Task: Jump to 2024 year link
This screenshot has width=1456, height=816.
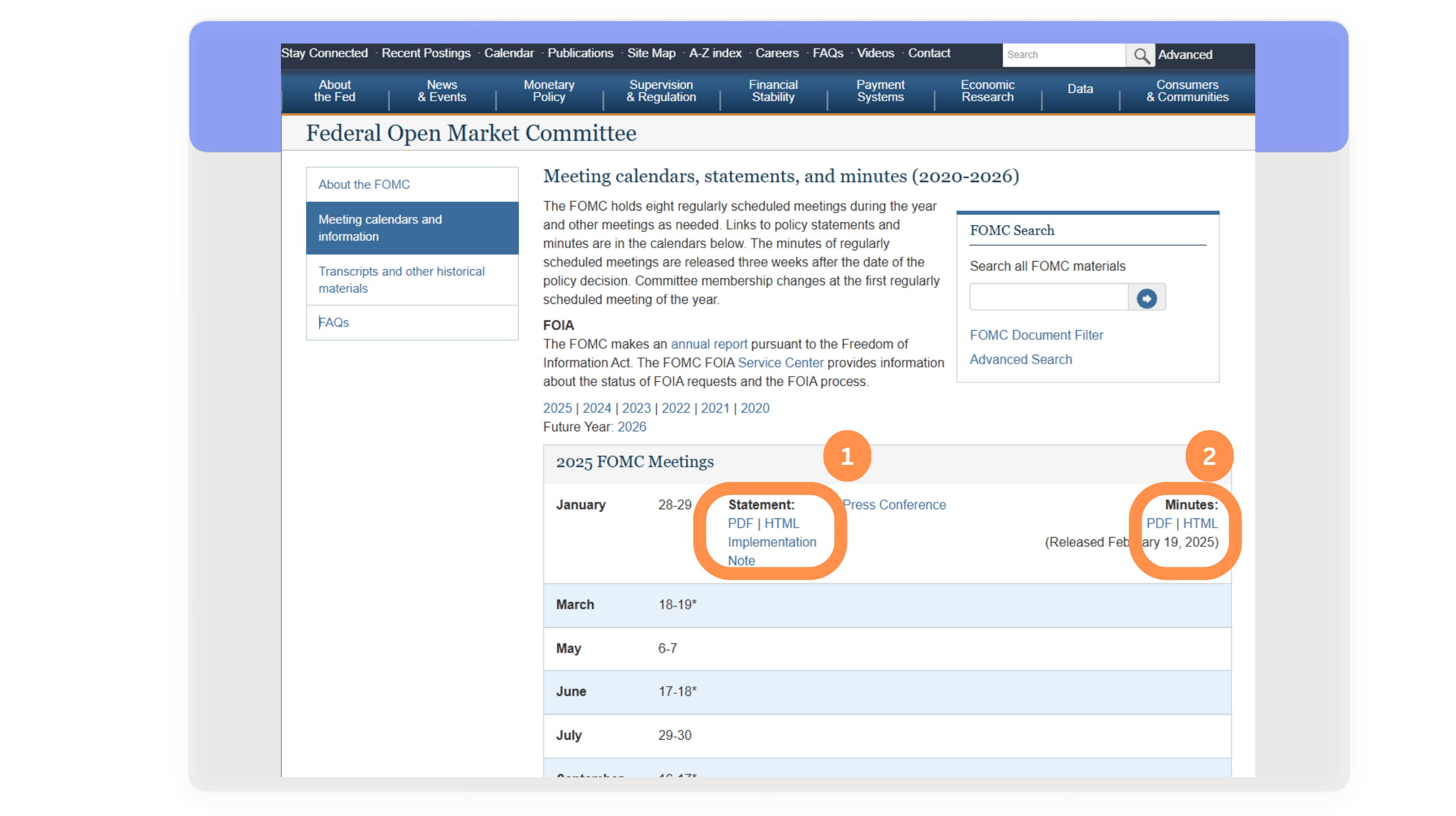Action: pyautogui.click(x=597, y=409)
